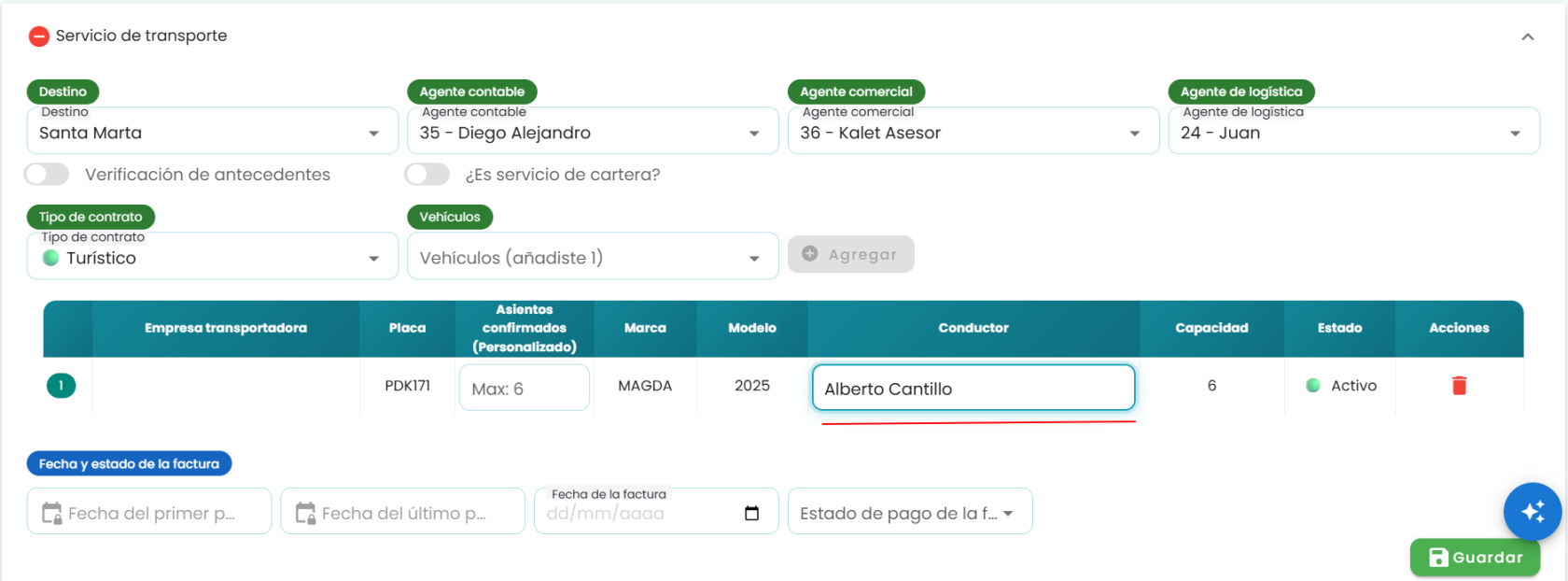Screen dimensions: 1568x581
Task: Open the Destino dropdown showing Santa Marta
Action: pos(213,132)
